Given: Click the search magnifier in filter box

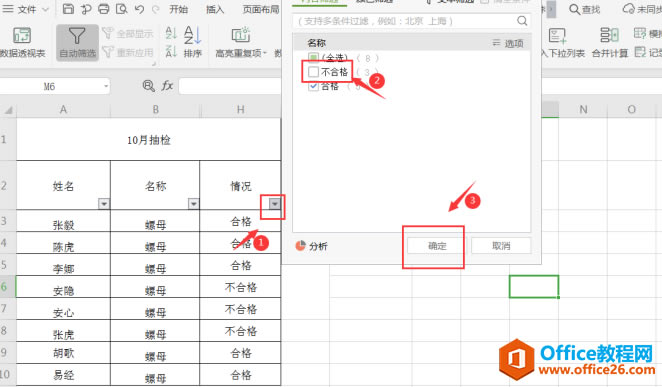Looking at the screenshot, I should tap(522, 21).
